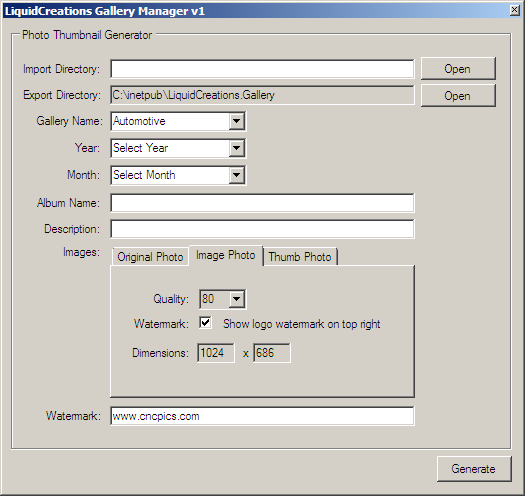Image resolution: width=525 pixels, height=496 pixels.
Task: Select the Image Photo tab
Action: (226, 256)
